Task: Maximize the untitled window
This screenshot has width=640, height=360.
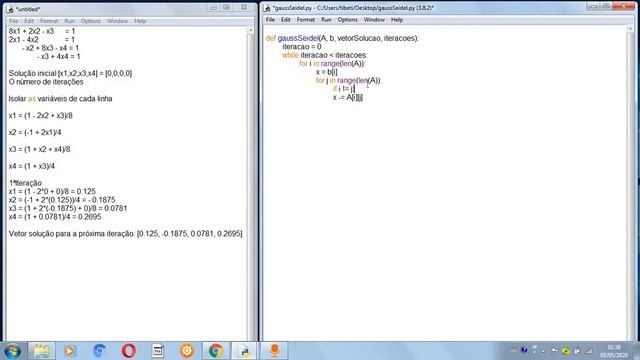Action: 226,7
